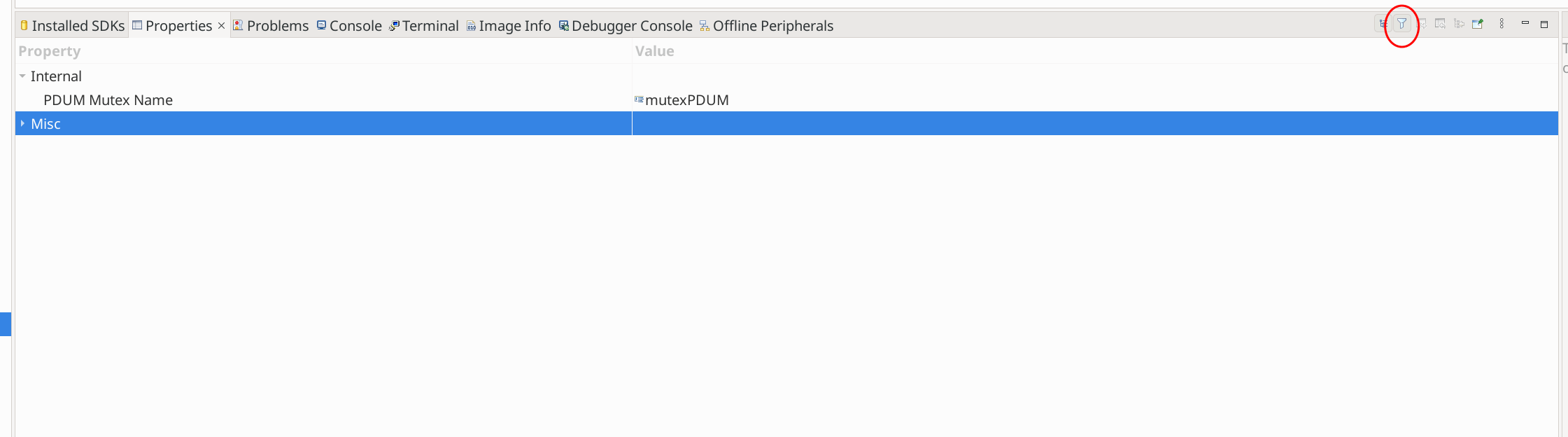Screen dimensions: 1568x437
Task: Maximize the Properties view panel
Action: click(1544, 24)
